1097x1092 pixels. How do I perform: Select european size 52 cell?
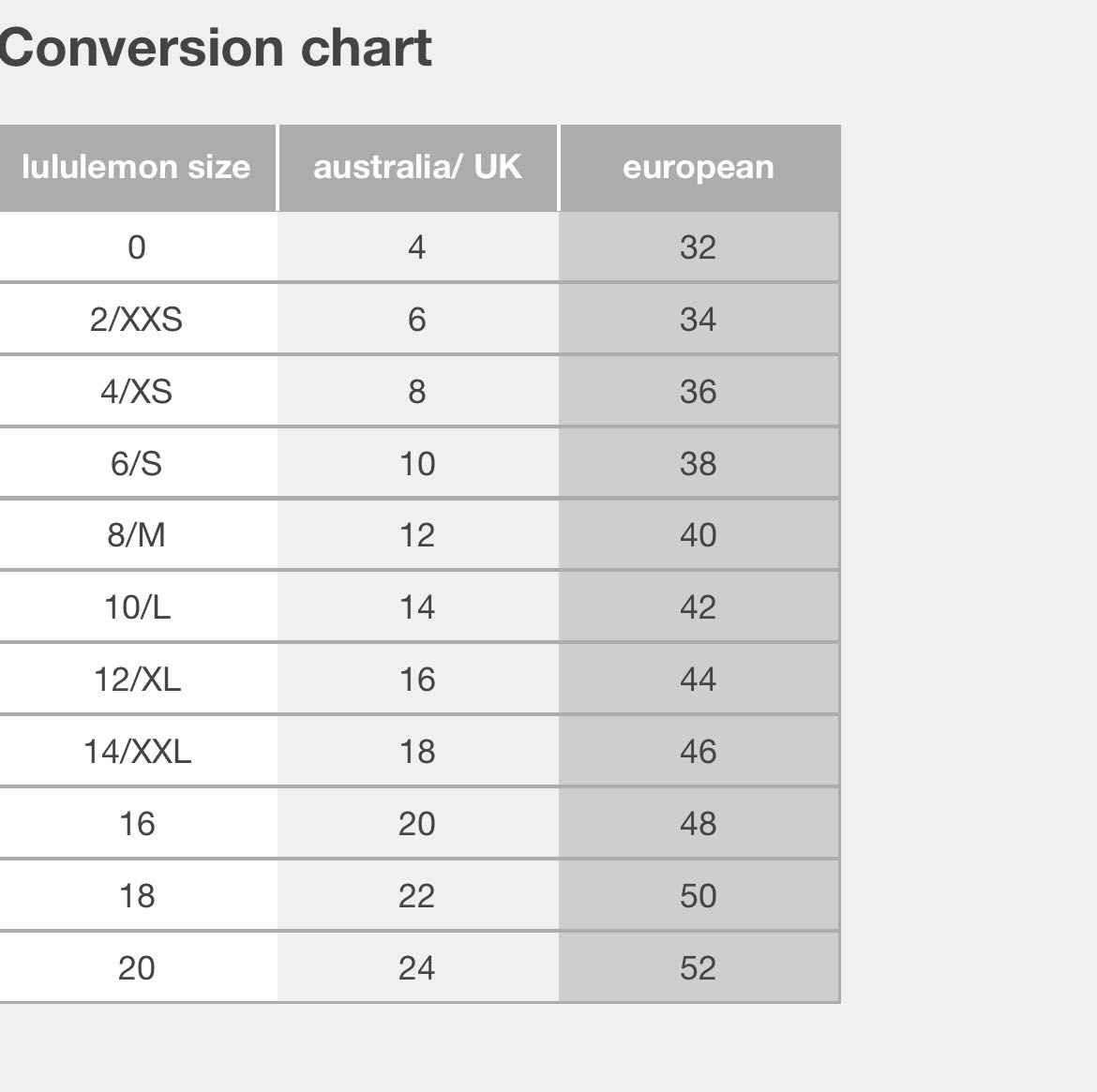pos(699,967)
